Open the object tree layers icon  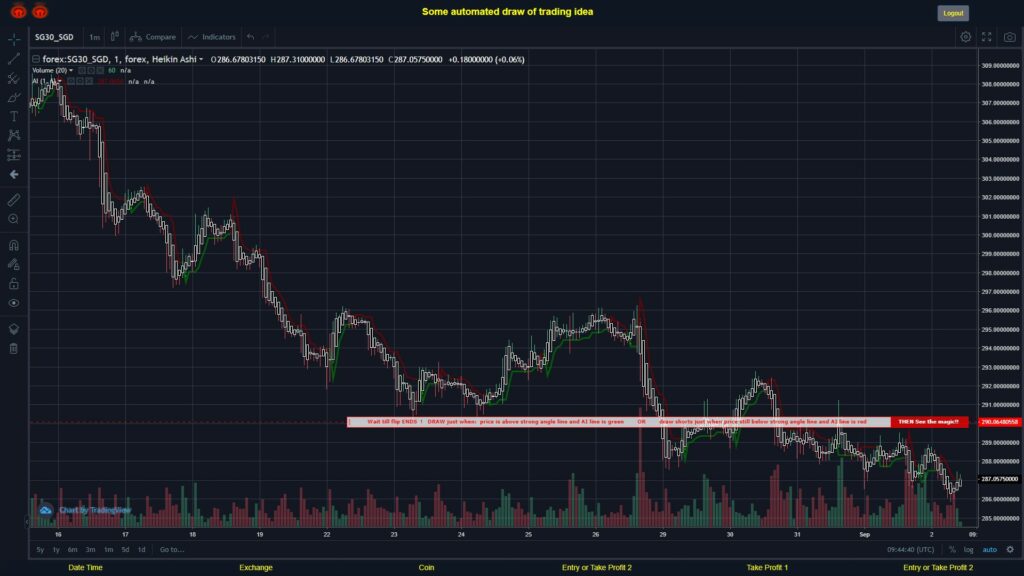click(x=14, y=329)
